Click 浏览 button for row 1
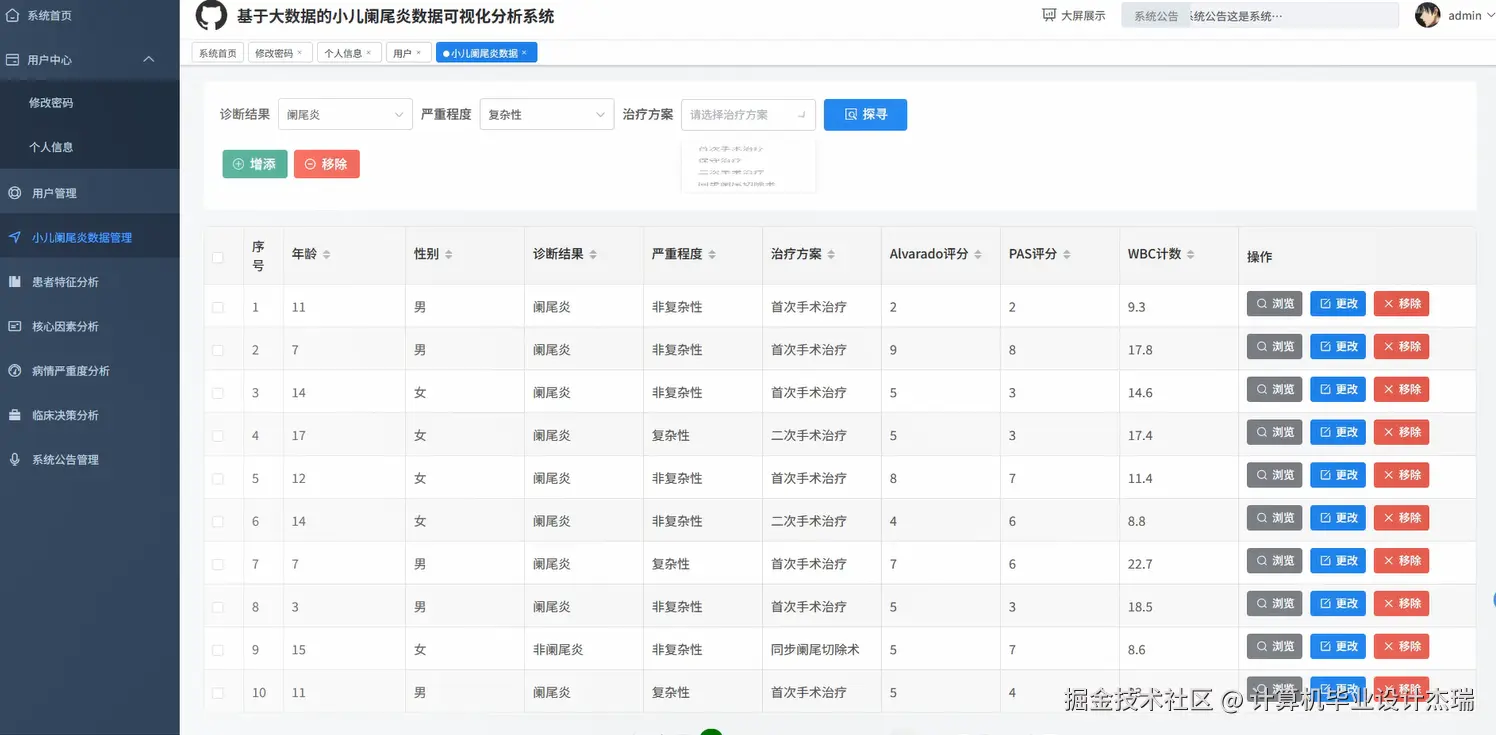Image resolution: width=1496 pixels, height=735 pixels. (1274, 303)
